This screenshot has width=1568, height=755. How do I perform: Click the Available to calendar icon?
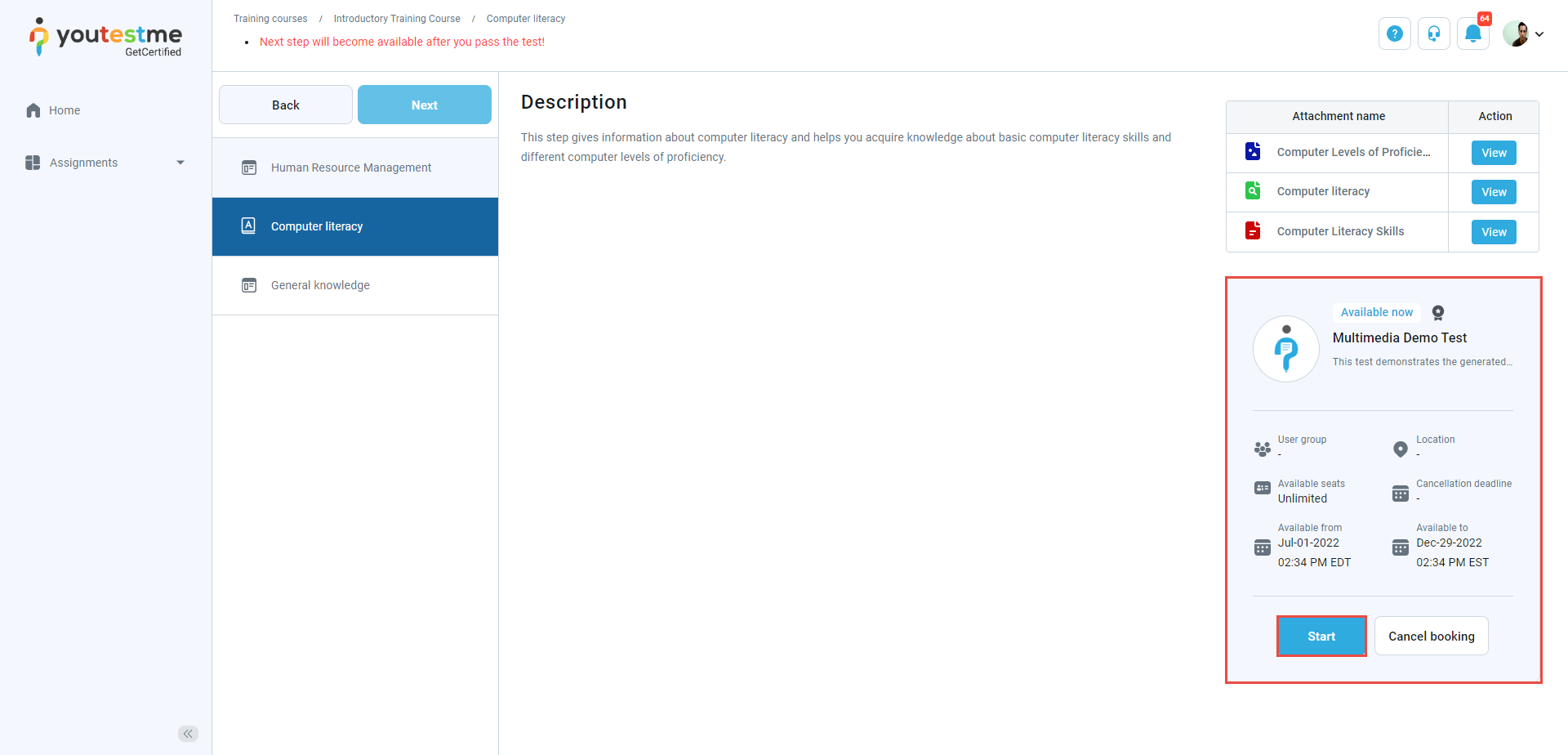(1401, 547)
